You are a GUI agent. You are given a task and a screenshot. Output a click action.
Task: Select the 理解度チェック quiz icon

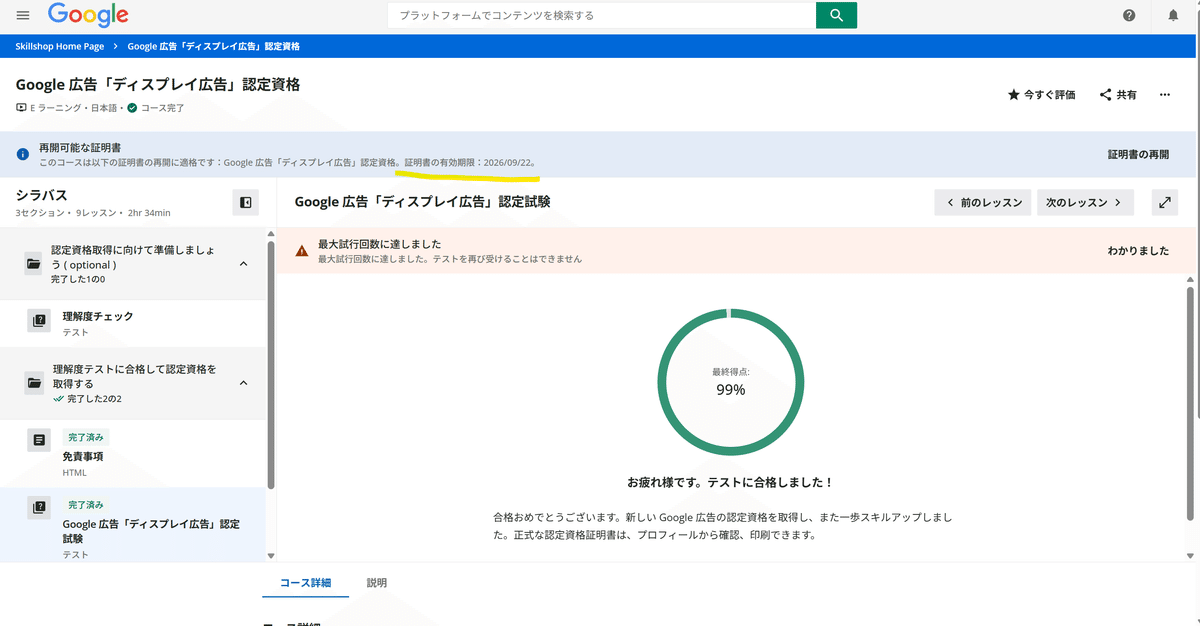click(38, 321)
